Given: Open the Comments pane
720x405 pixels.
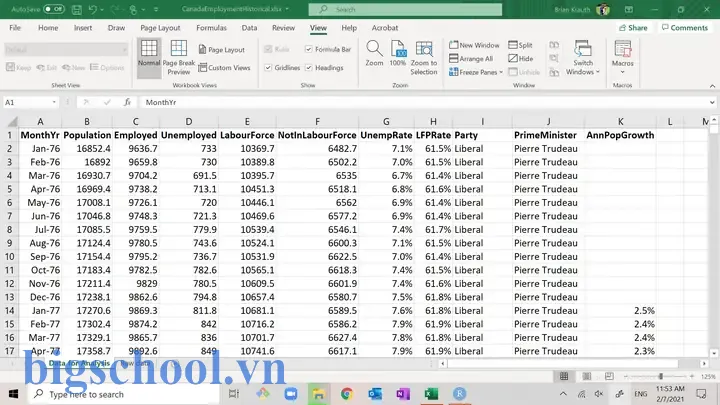Looking at the screenshot, I should [x=685, y=28].
